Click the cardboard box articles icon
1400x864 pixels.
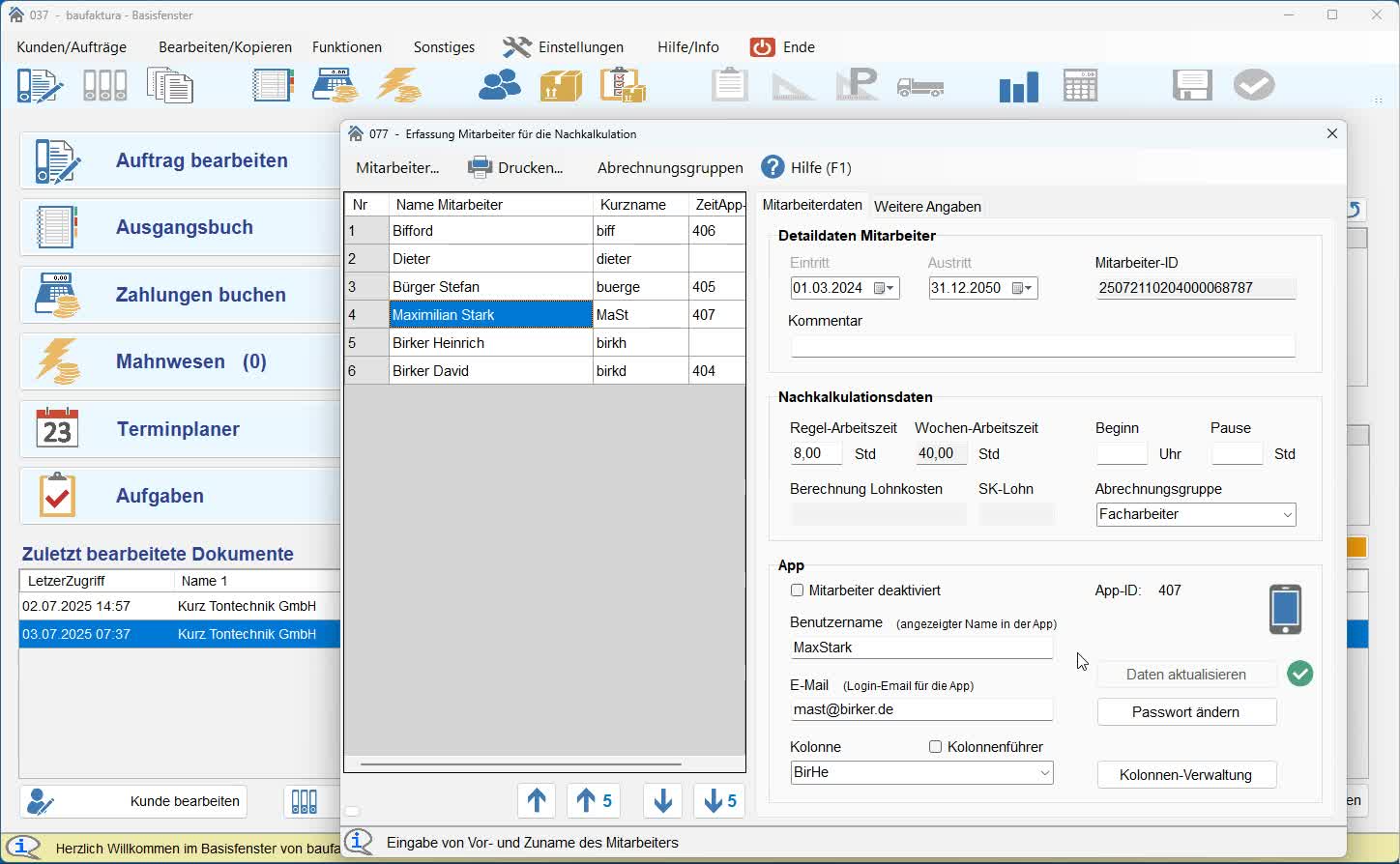pyautogui.click(x=561, y=86)
